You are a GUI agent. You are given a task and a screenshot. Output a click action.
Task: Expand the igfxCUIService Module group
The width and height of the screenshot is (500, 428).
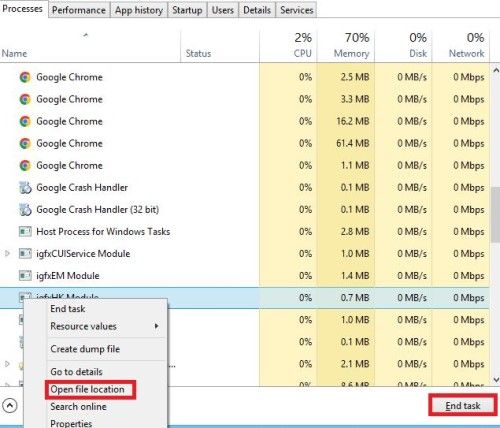point(7,254)
